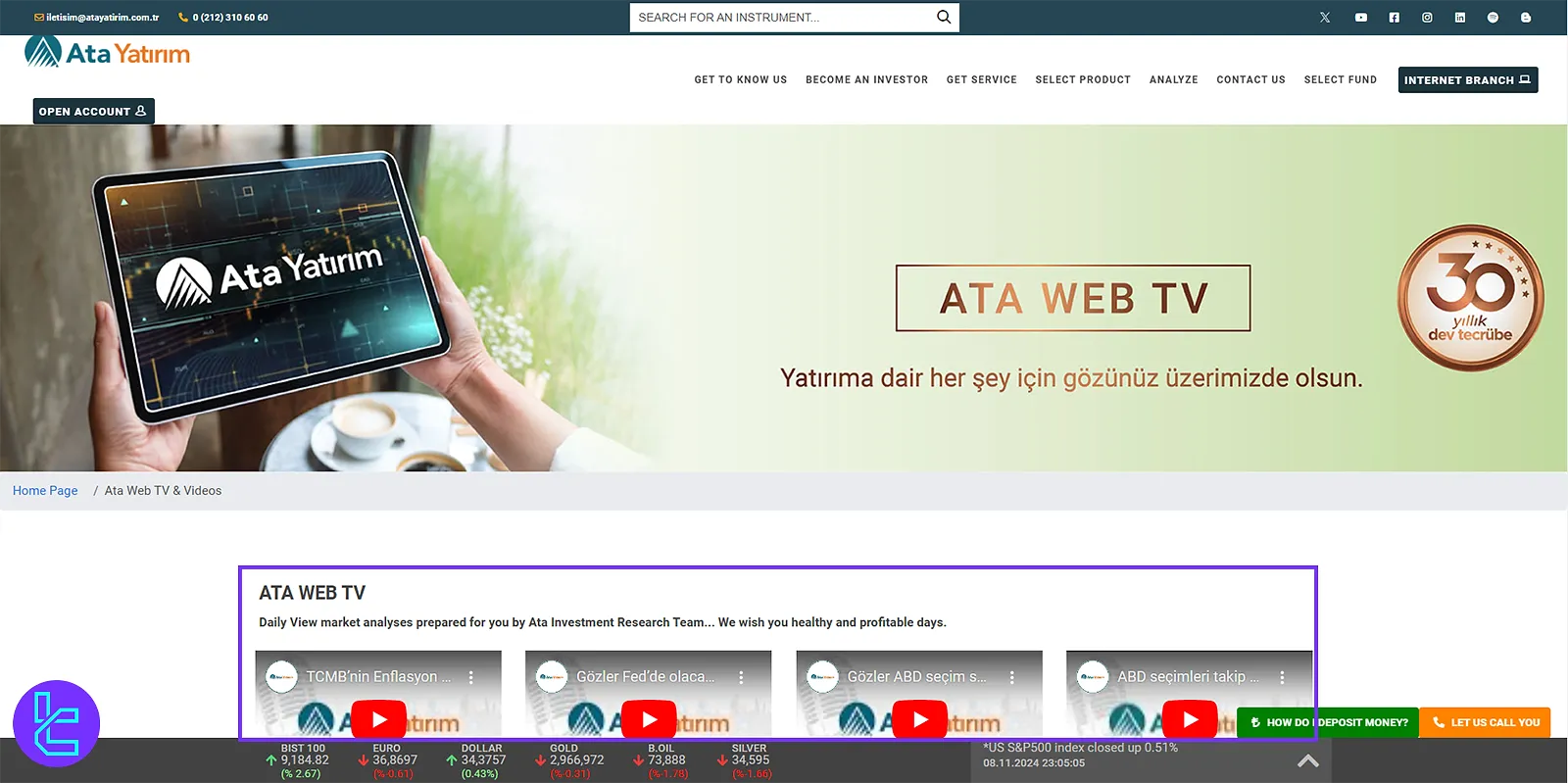The height and width of the screenshot is (783, 1568).
Task: Click the ATA WEB TV banner title
Action: [1073, 298]
